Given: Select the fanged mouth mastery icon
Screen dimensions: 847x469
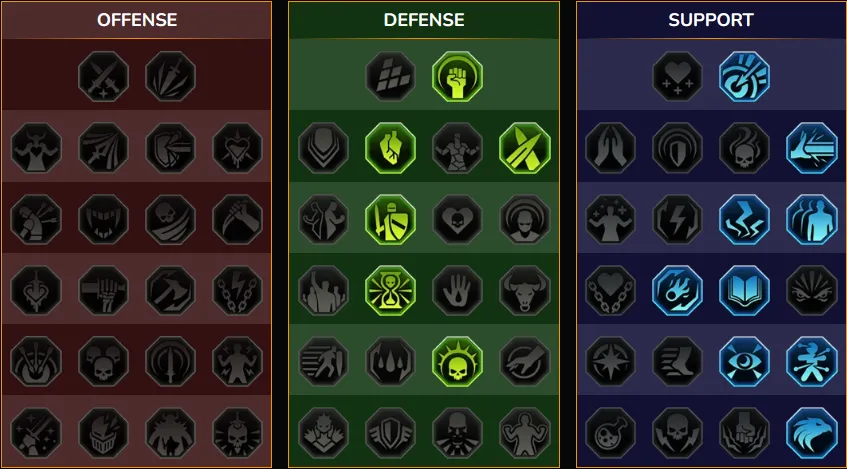Looking at the screenshot, I should tap(103, 219).
